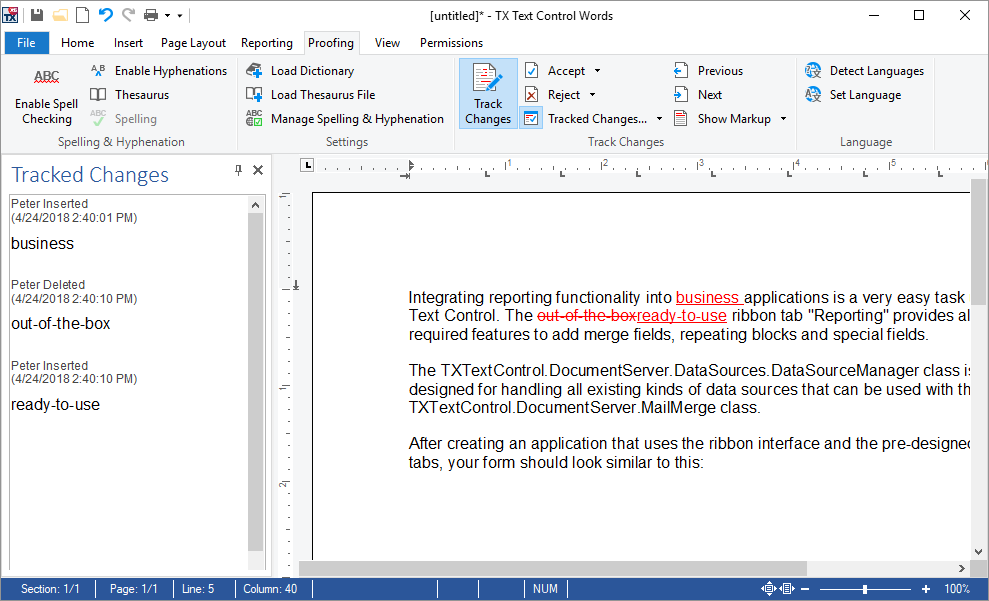Open the Thesaurus tool

129,95
